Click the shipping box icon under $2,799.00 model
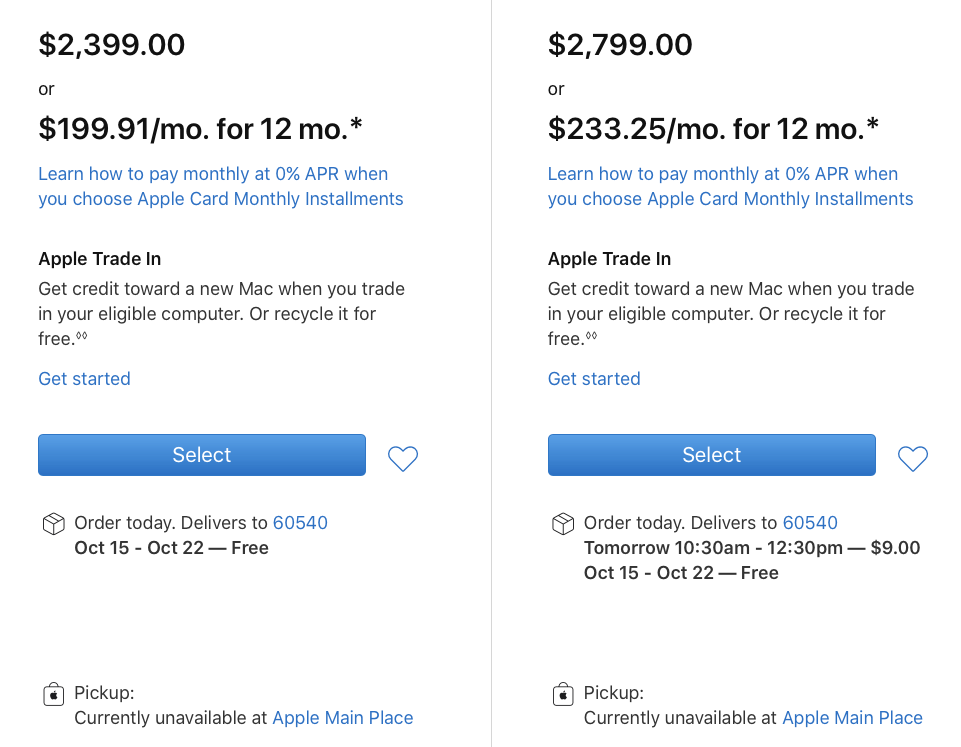This screenshot has height=747, width=961. (x=563, y=524)
